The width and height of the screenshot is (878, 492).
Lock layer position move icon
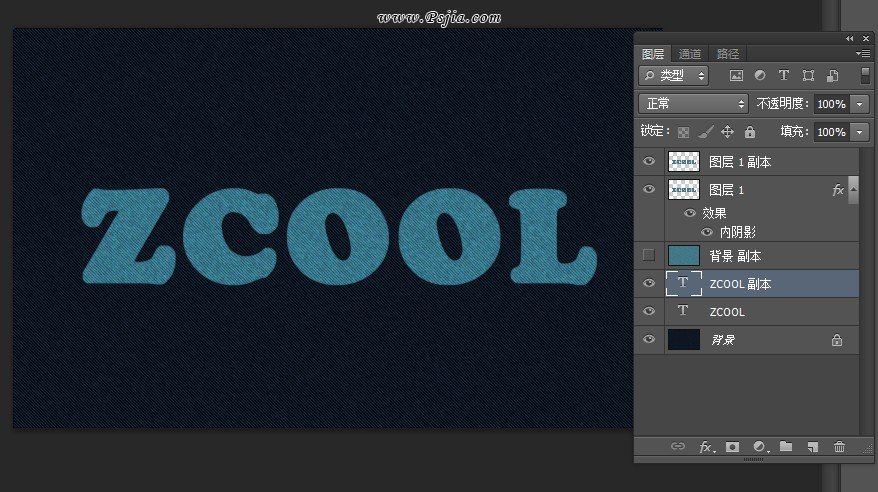pos(727,132)
